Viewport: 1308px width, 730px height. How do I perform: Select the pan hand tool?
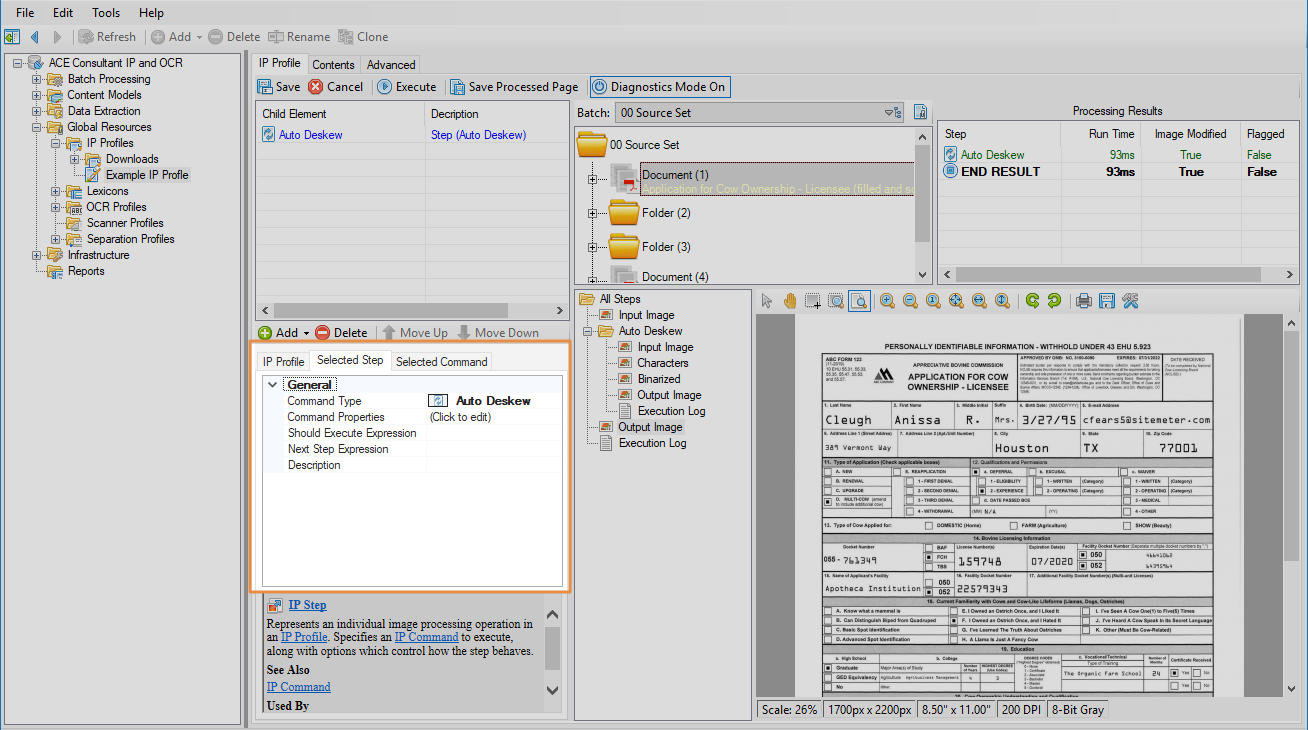tap(790, 301)
